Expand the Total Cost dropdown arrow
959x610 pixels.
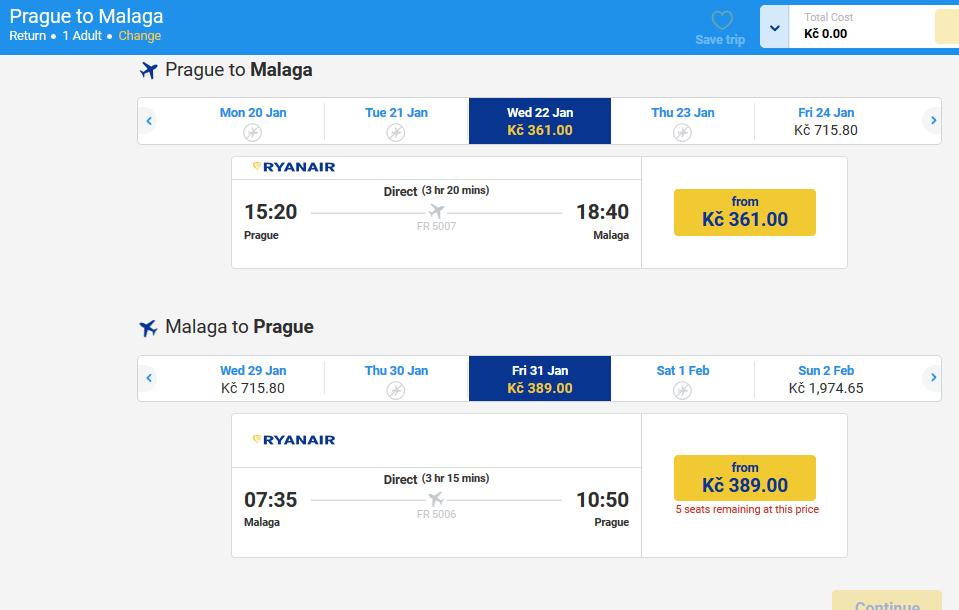[x=774, y=28]
